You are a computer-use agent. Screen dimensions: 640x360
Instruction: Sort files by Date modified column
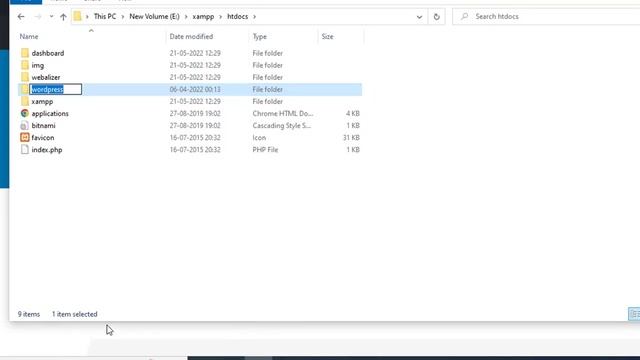click(191, 36)
